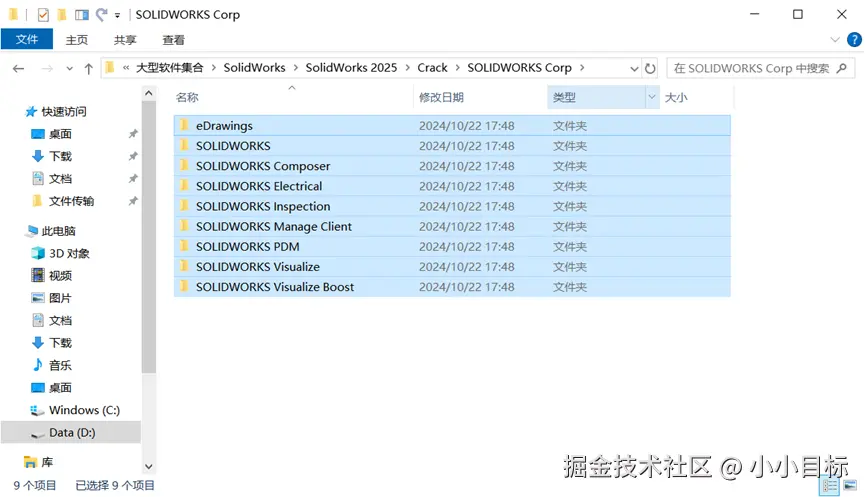
Task: Open the 类型 column filter dropdown
Action: (x=652, y=97)
